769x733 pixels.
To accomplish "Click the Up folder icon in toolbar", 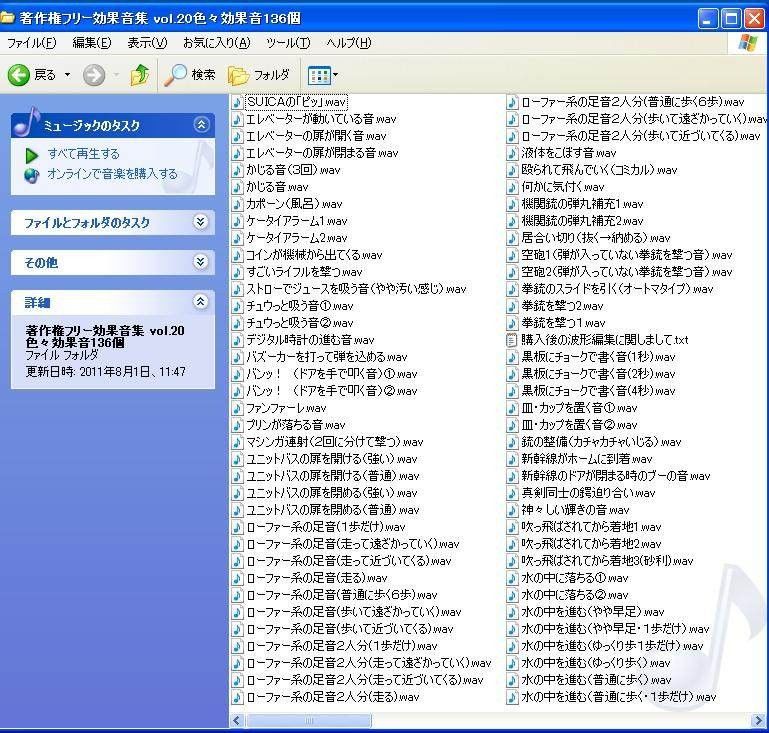I will [140, 75].
